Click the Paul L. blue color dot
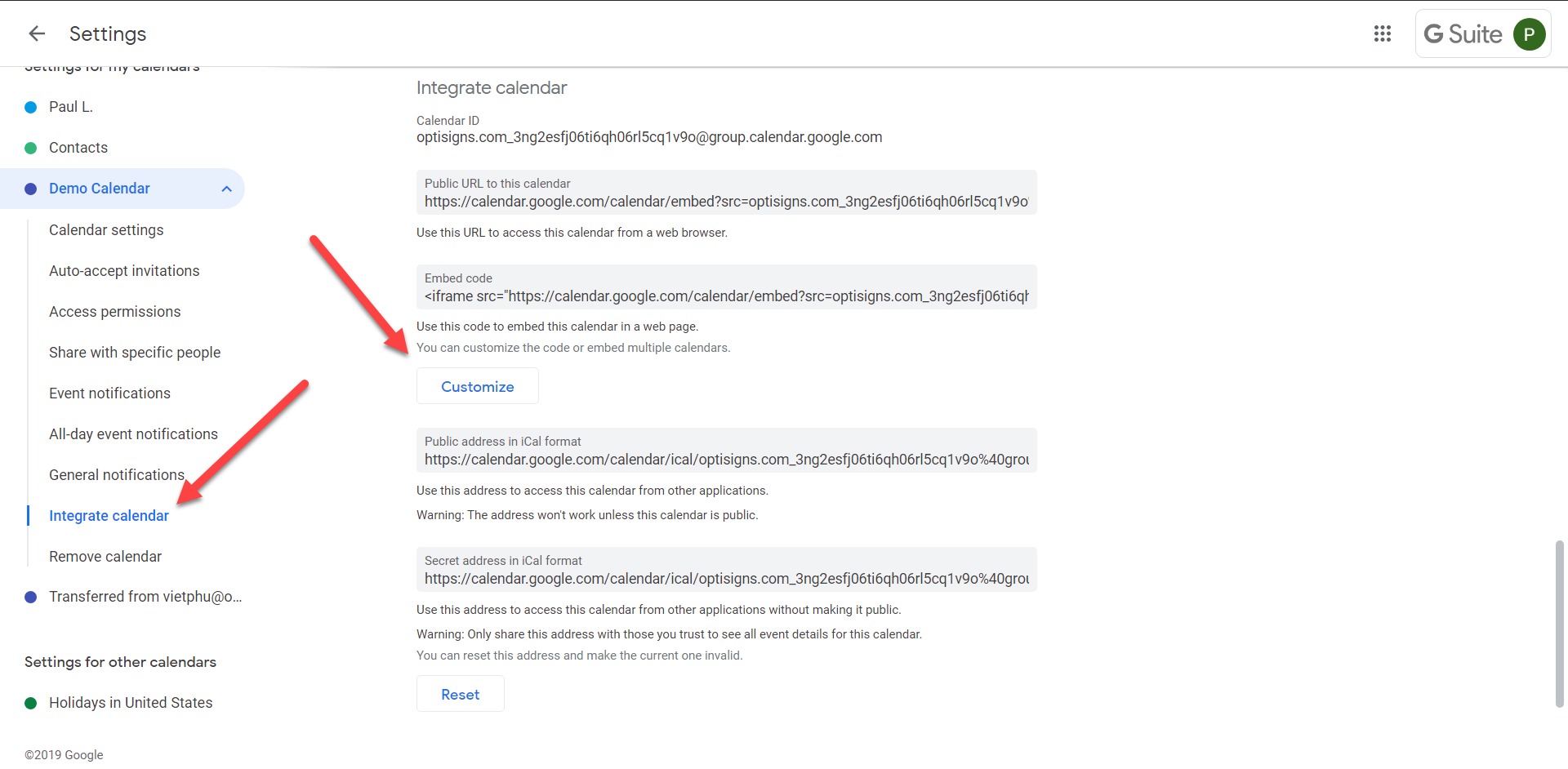 click(x=31, y=107)
